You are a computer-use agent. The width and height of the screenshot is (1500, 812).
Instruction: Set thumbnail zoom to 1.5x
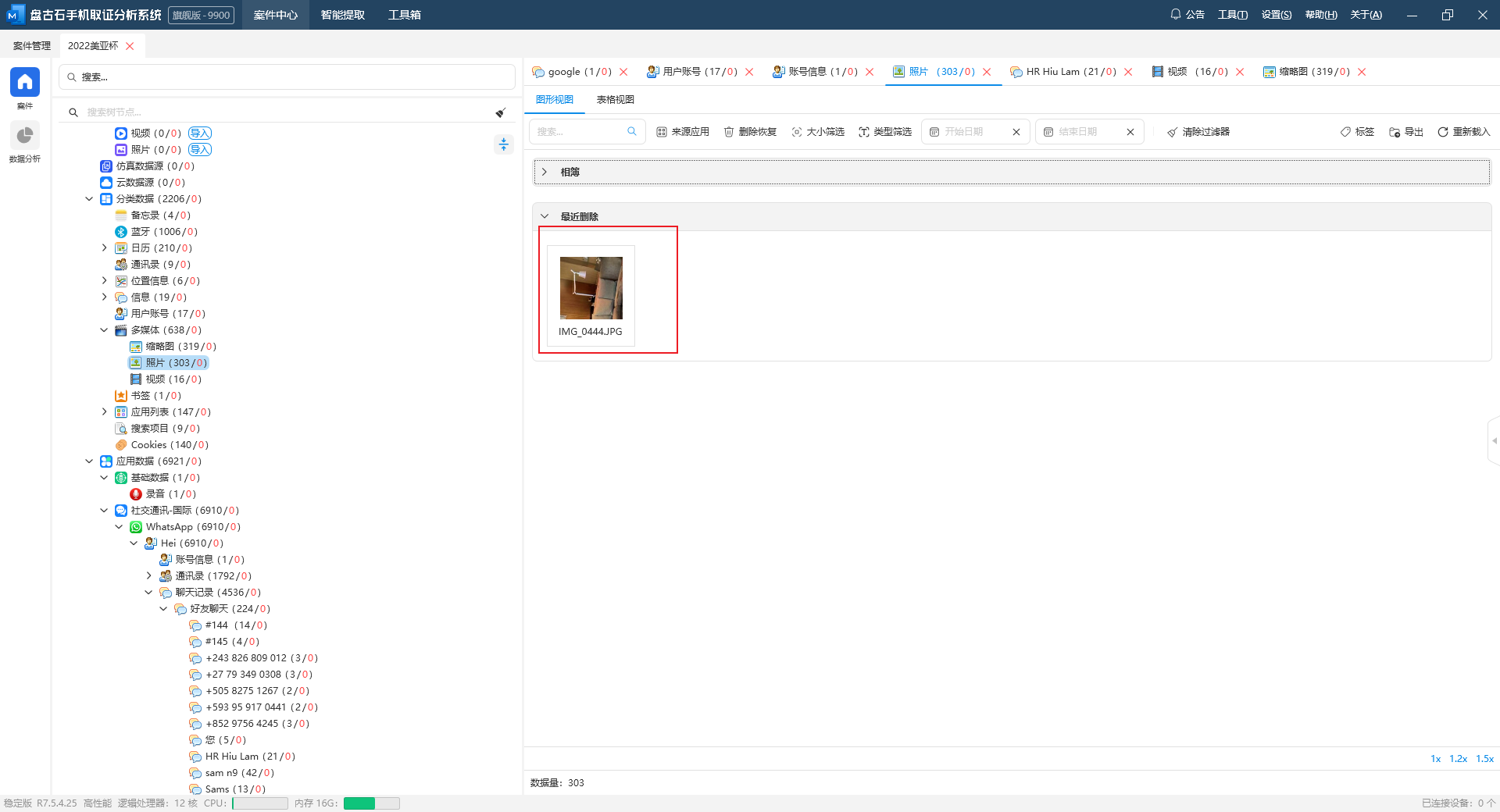(1484, 759)
